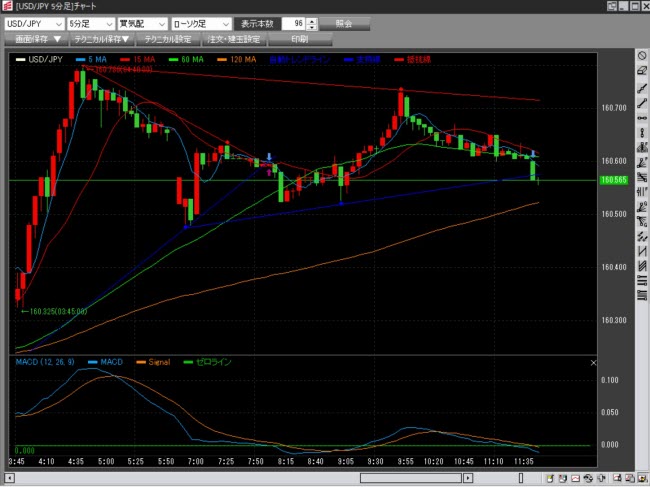Open 注文・建玉設定 settings

[234, 39]
